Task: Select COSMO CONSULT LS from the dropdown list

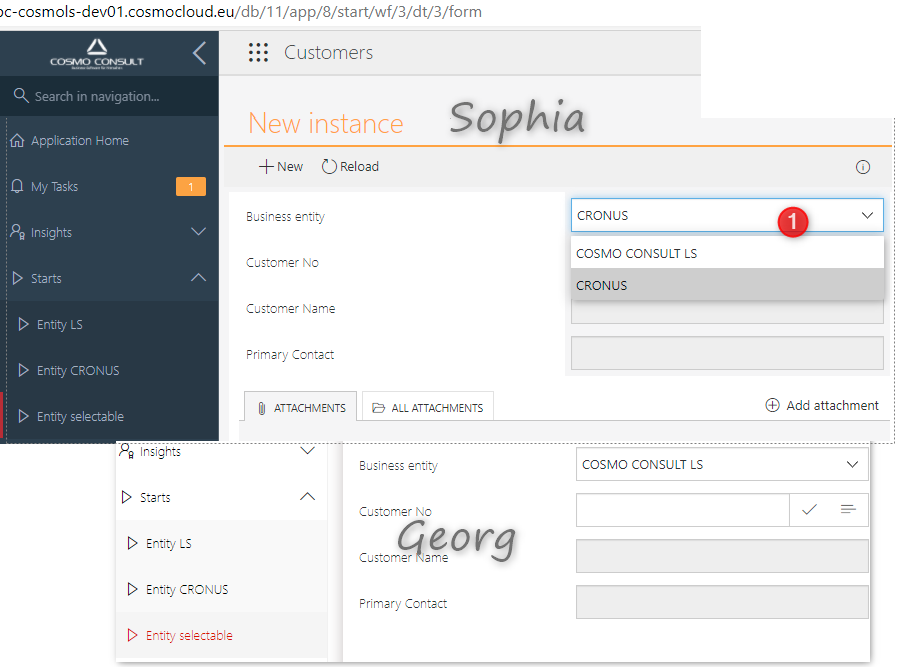Action: (x=727, y=253)
